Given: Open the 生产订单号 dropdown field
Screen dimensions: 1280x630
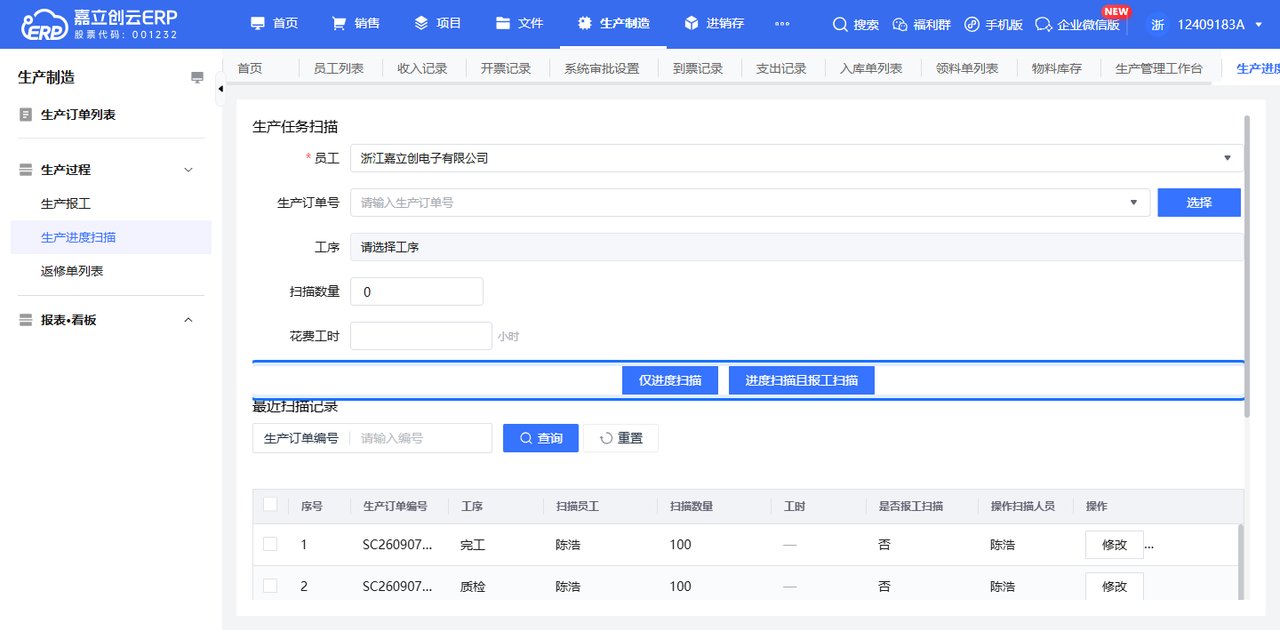Looking at the screenshot, I should point(749,202).
